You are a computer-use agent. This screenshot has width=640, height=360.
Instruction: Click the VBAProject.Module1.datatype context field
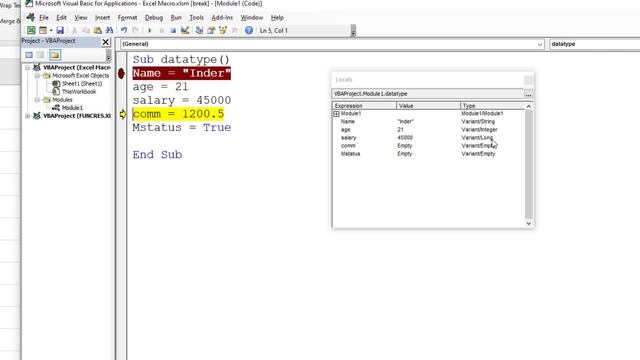coord(428,94)
